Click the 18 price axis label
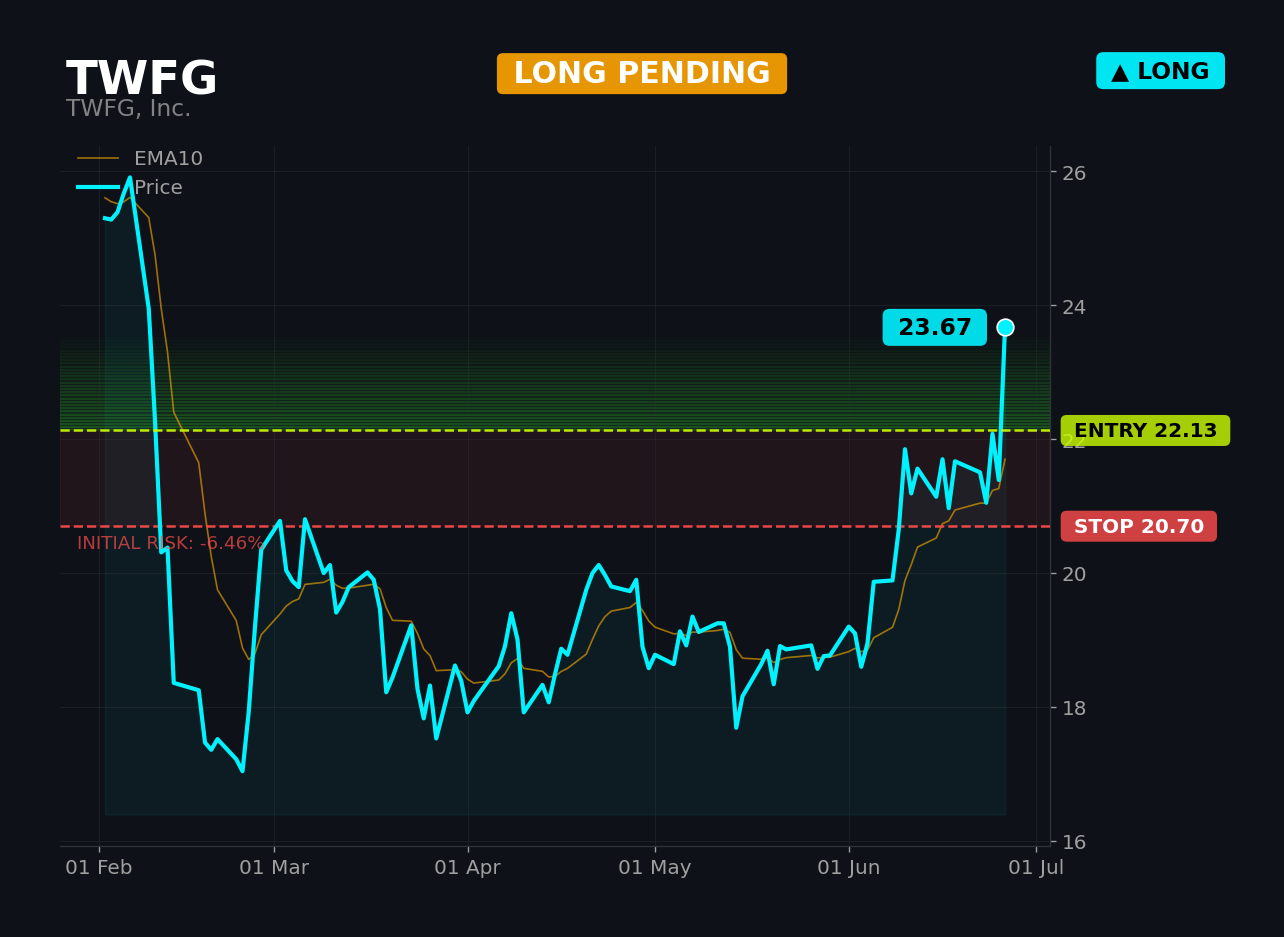The image size is (1284, 937). 1074,708
